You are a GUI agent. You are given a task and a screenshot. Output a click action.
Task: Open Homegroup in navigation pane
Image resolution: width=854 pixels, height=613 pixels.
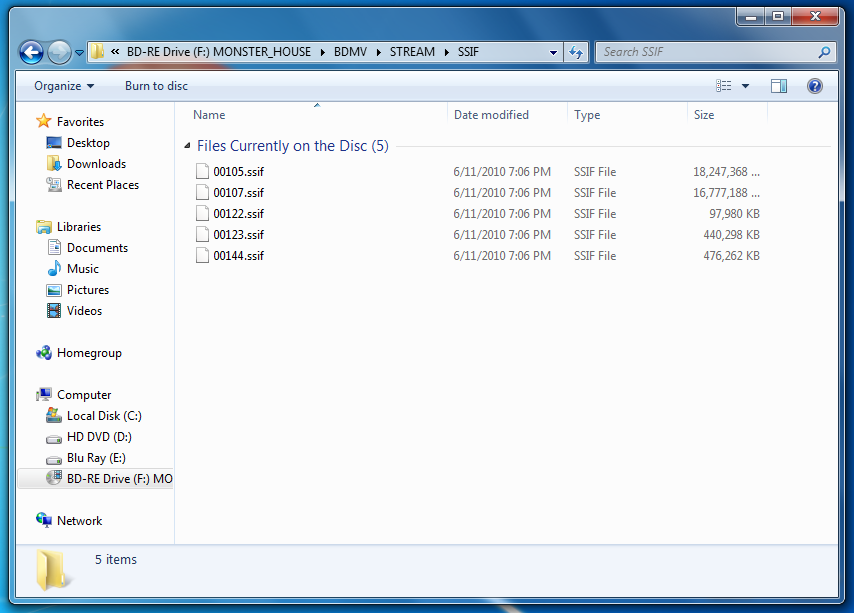tap(89, 353)
